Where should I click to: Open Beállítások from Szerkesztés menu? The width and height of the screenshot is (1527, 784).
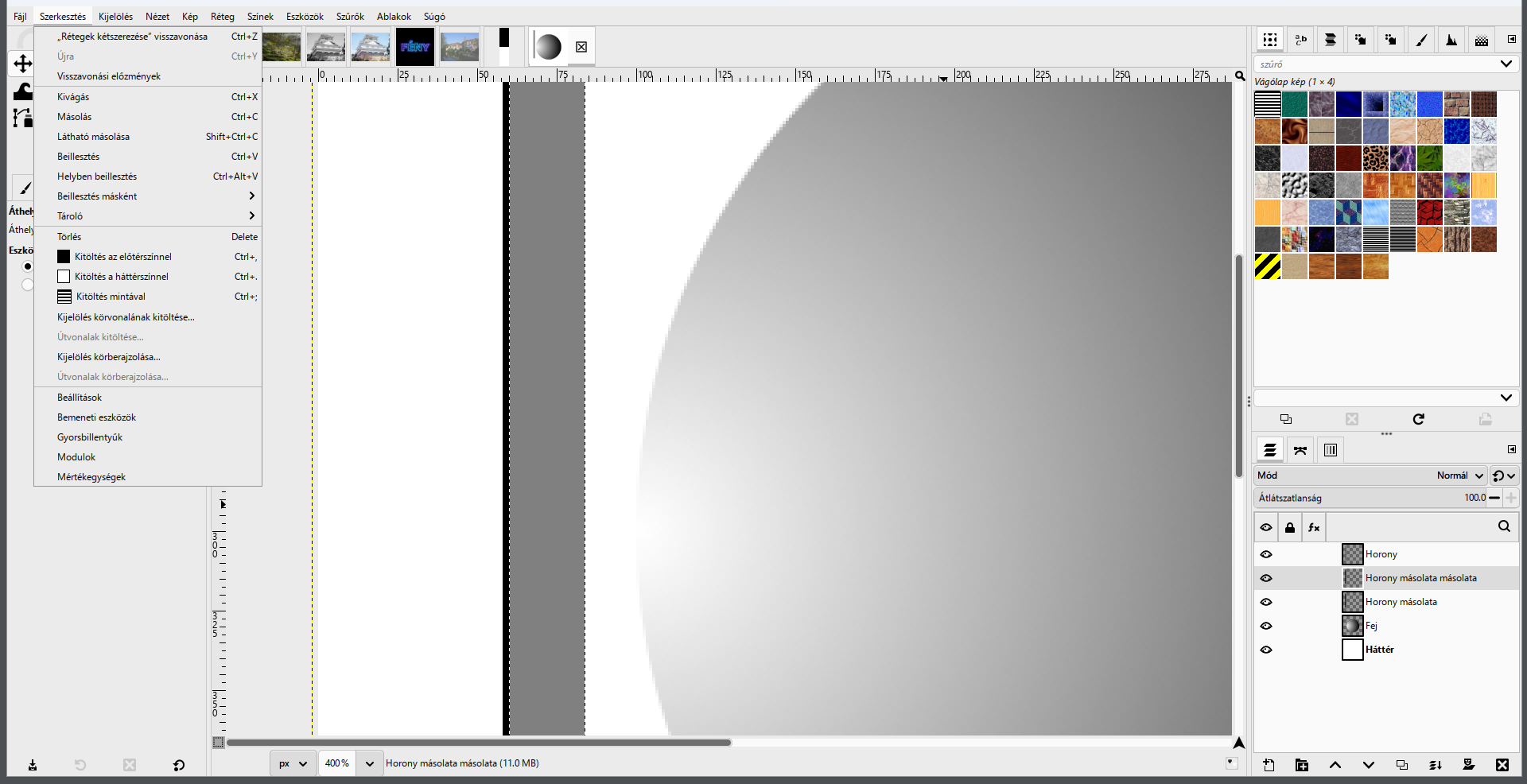(x=148, y=398)
